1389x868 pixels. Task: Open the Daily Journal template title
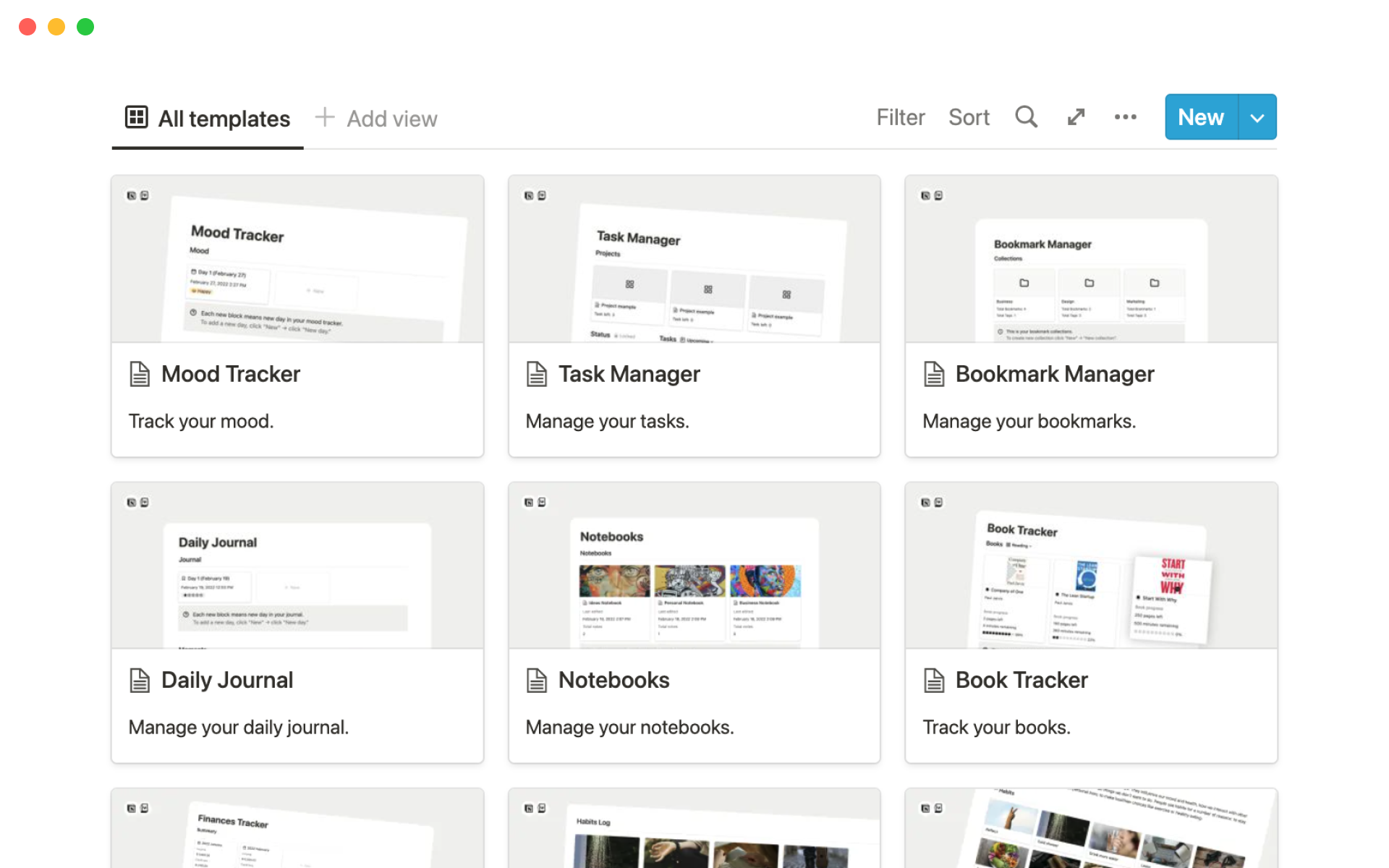tap(227, 680)
